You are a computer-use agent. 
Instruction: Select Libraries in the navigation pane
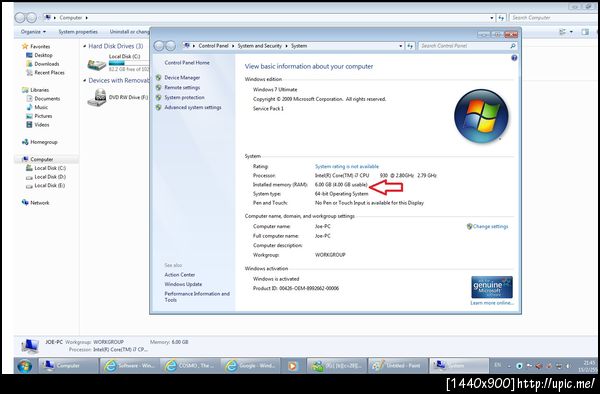pyautogui.click(x=36, y=90)
